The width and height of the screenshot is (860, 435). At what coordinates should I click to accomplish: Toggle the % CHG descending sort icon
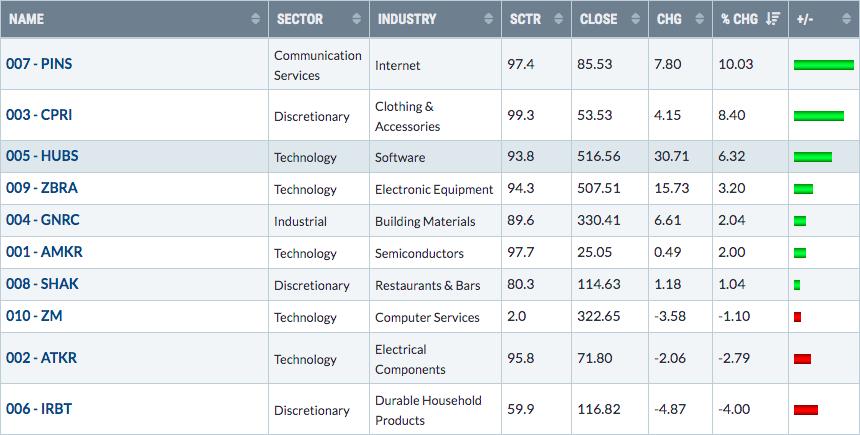pyautogui.click(x=773, y=19)
